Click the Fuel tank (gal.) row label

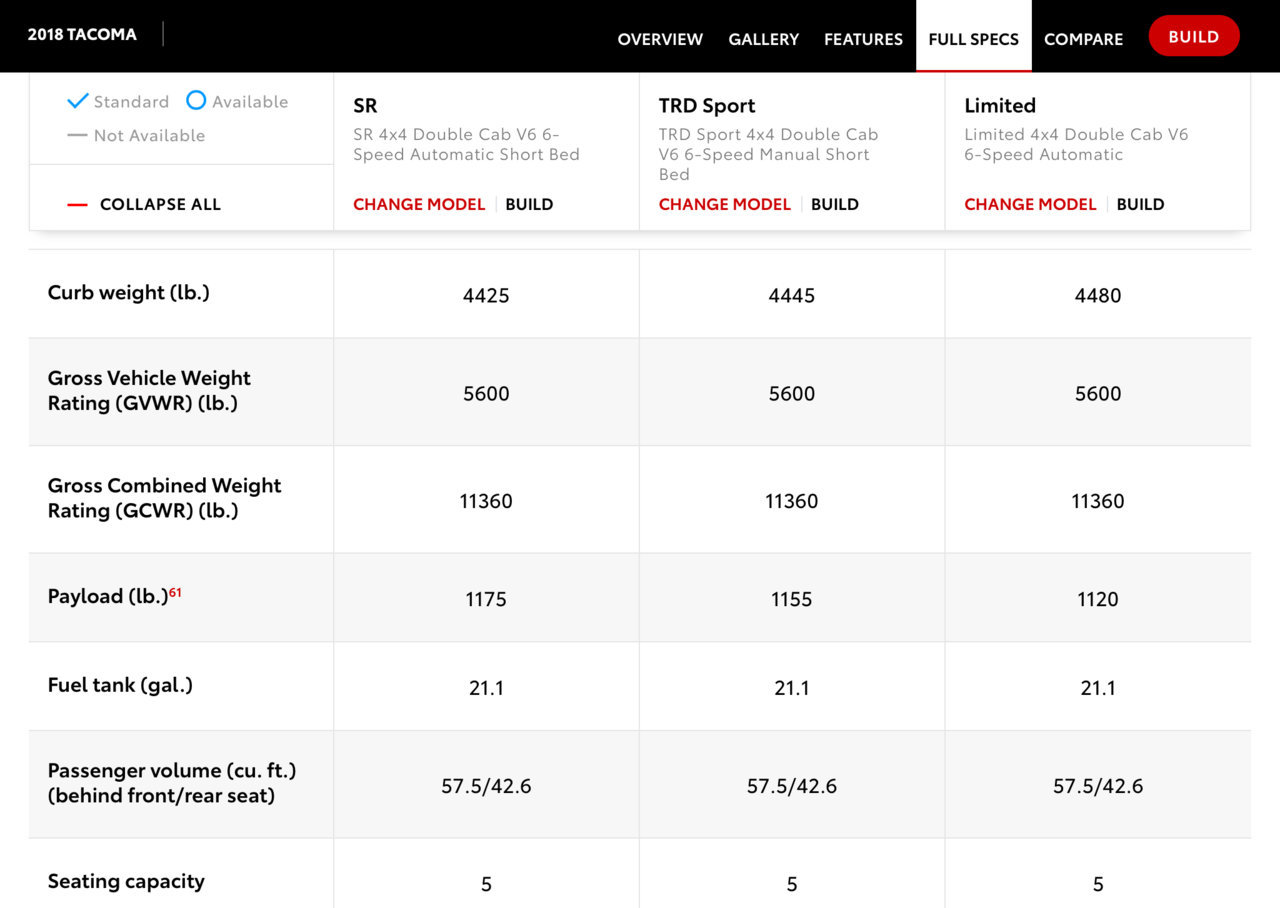pyautogui.click(x=120, y=685)
